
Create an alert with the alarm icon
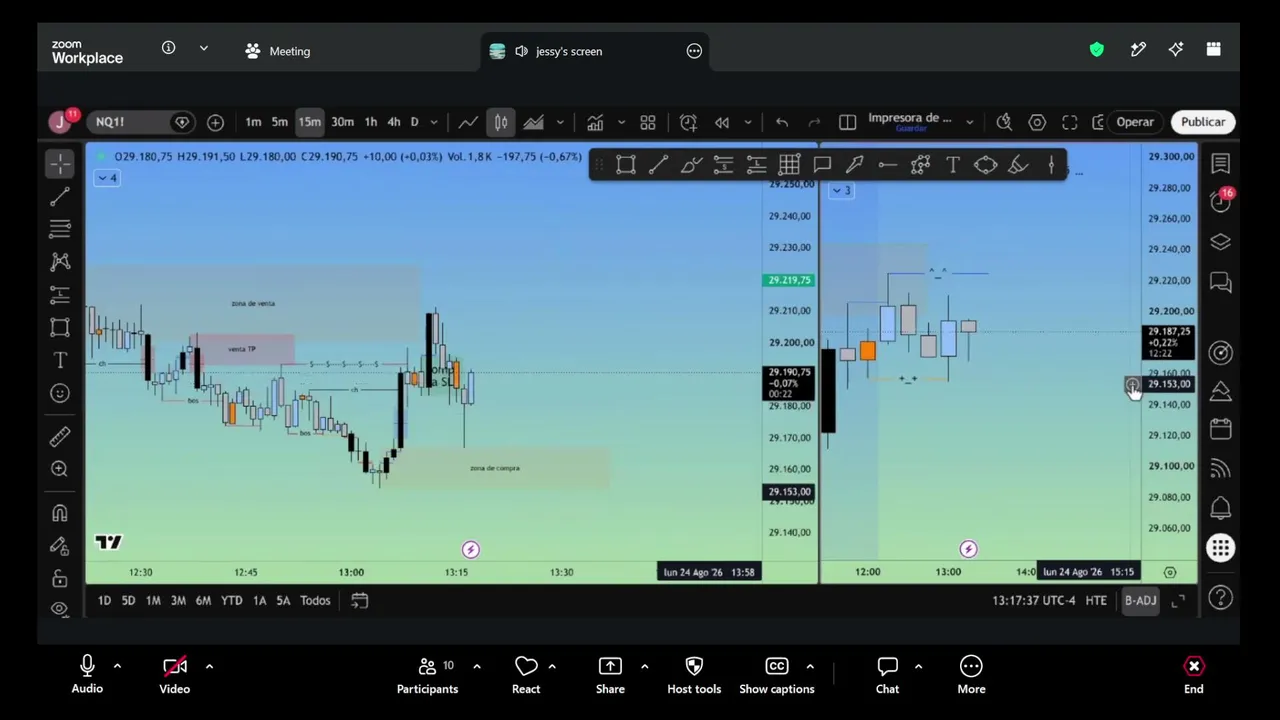(x=688, y=122)
